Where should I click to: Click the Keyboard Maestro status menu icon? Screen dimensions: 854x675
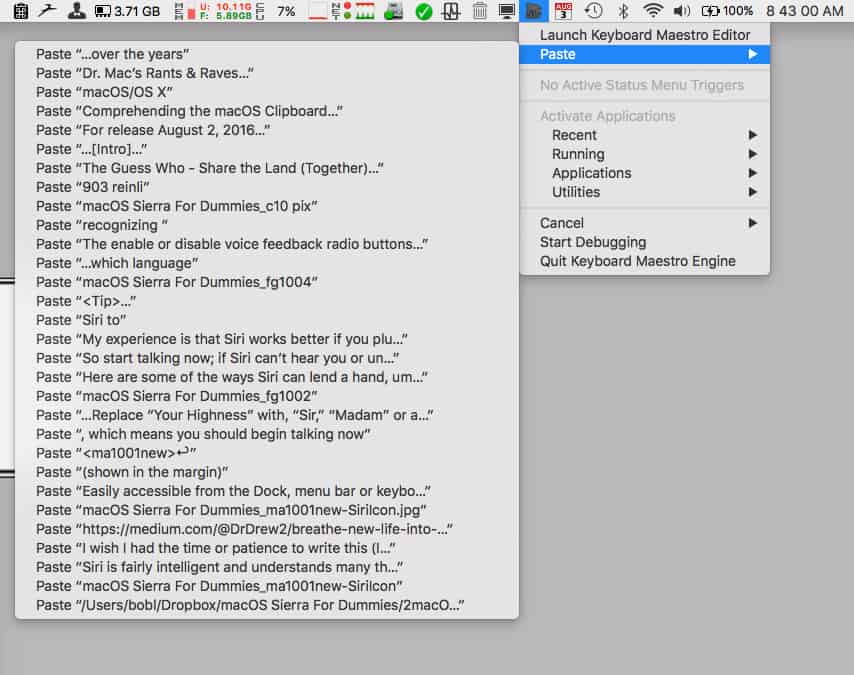(534, 11)
